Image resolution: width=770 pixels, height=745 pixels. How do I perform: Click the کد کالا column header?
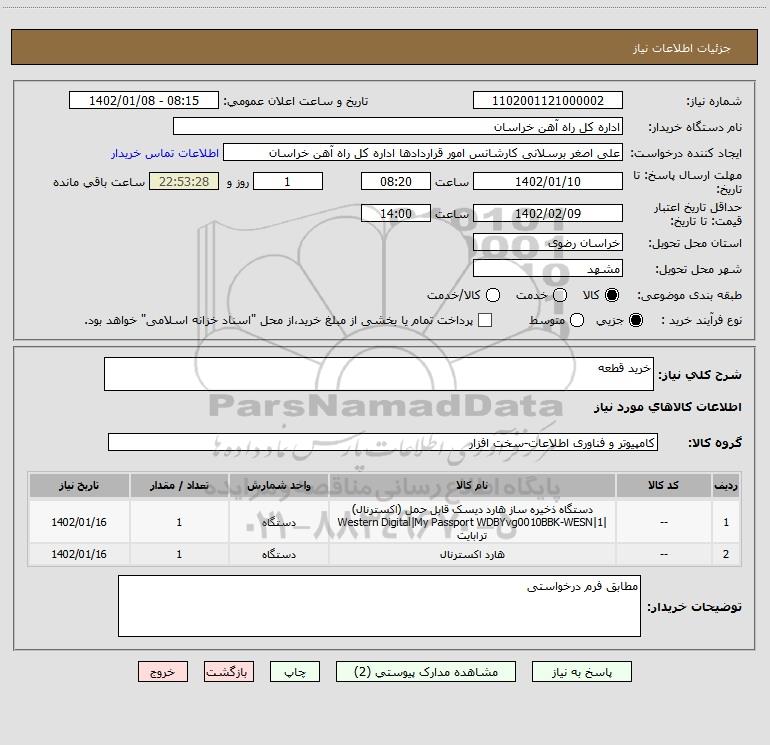coord(663,485)
